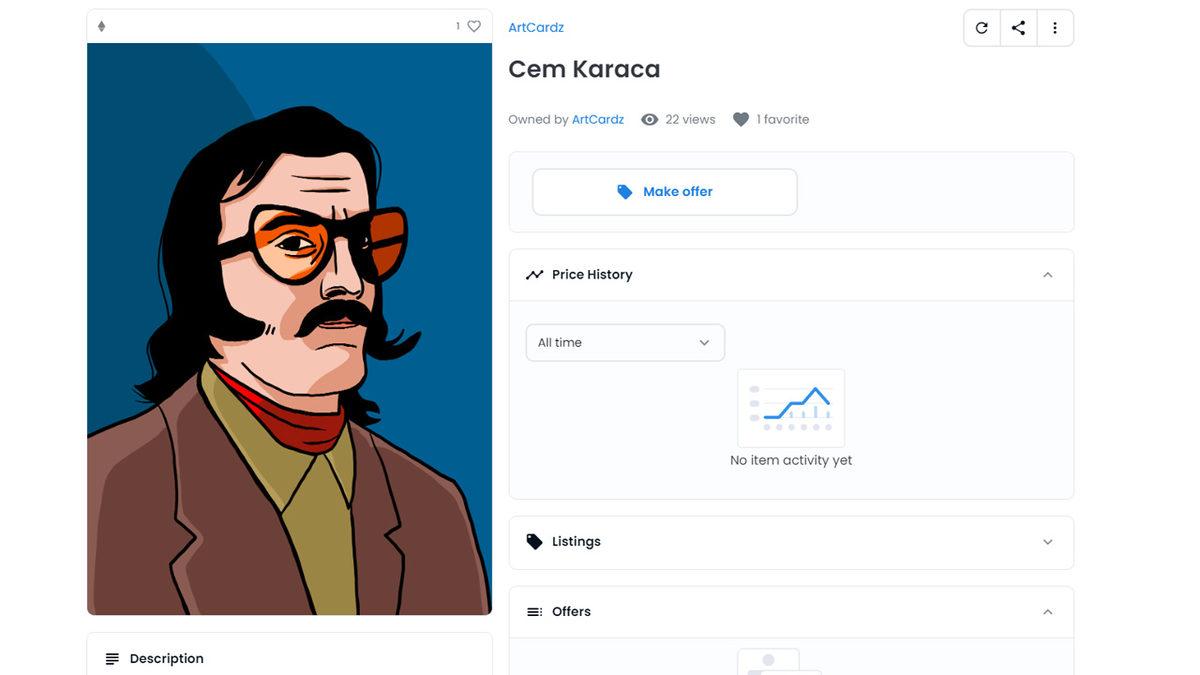This screenshot has width=1200, height=675.
Task: Open the All time range dropdown
Action: pos(625,343)
